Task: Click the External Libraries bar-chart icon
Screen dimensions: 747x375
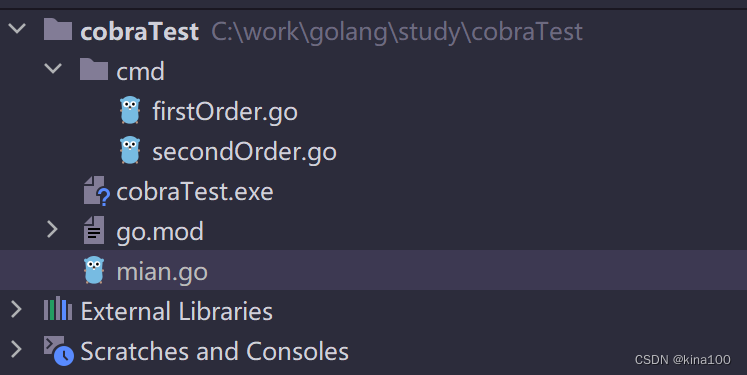Action: coord(58,308)
